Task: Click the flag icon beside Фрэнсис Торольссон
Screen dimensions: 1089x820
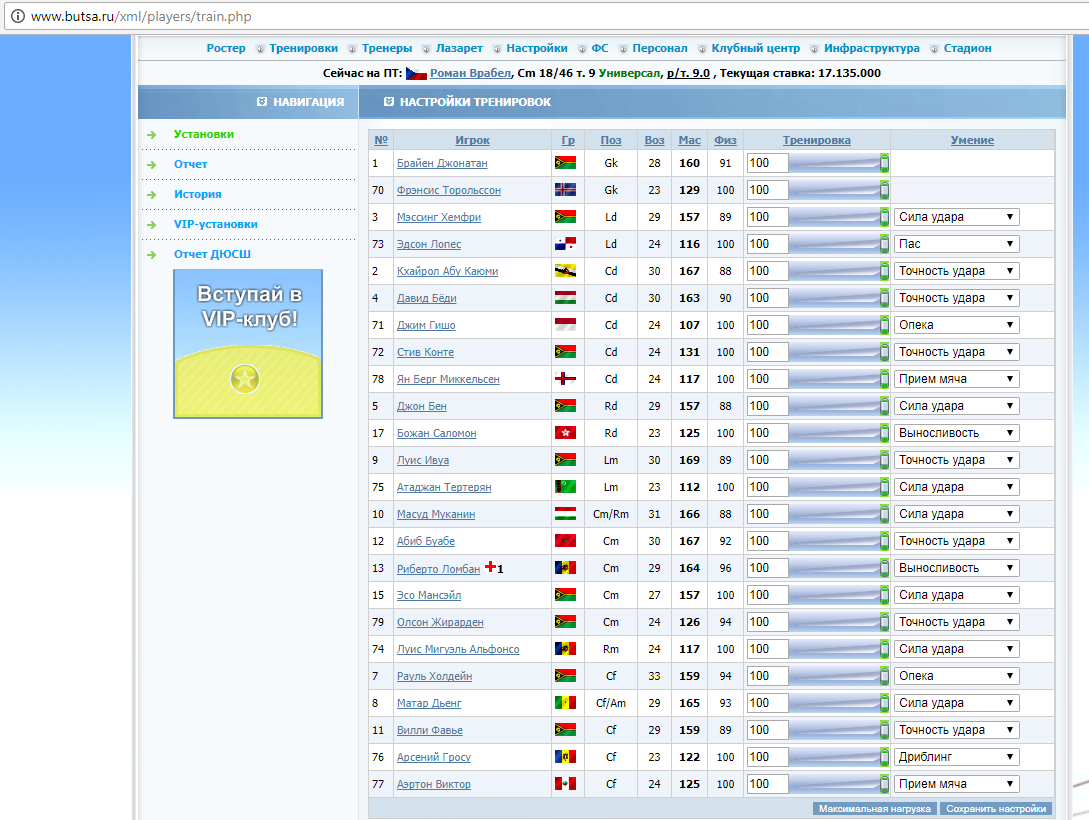Action: click(565, 190)
